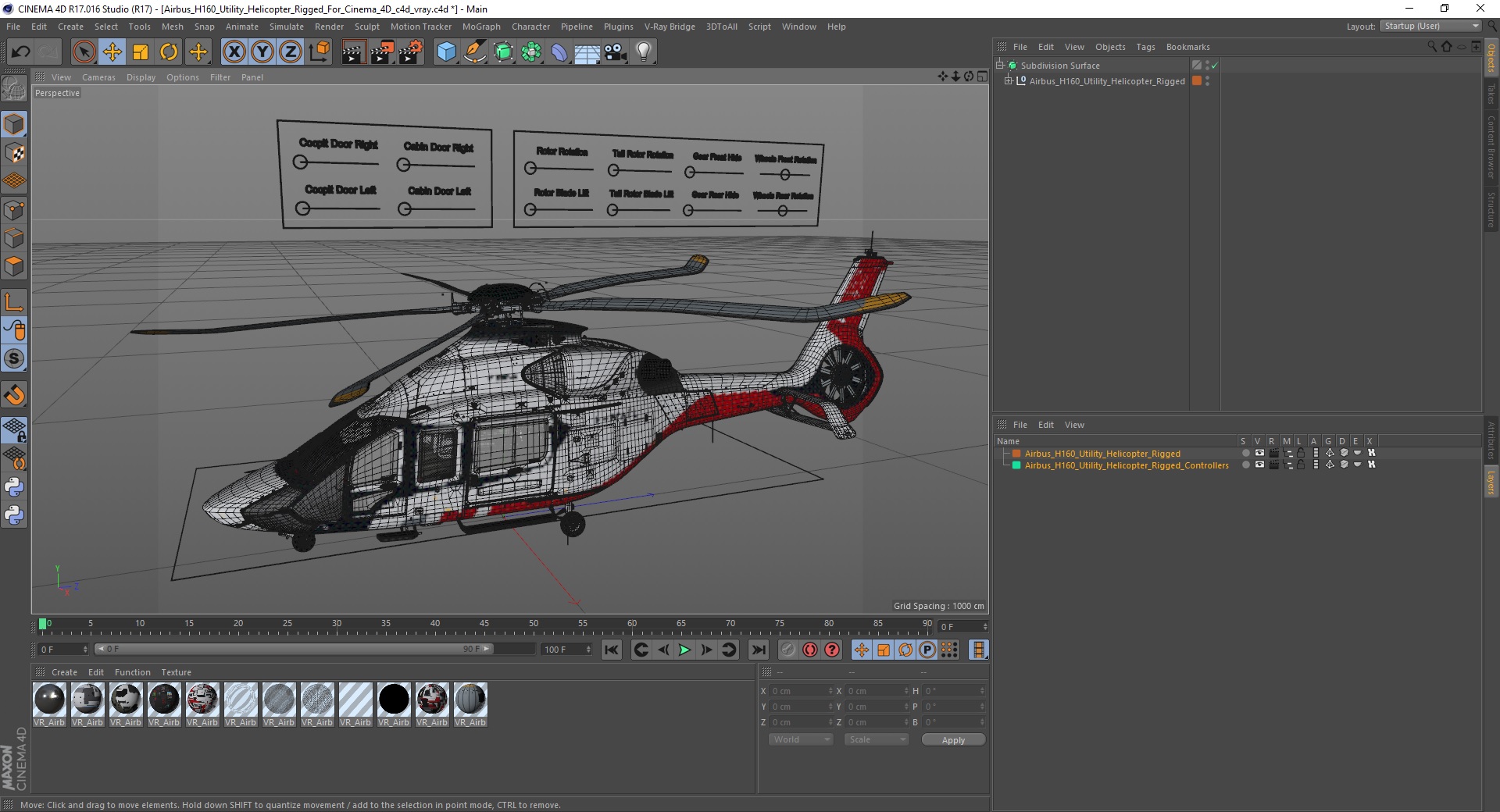Select Airbus_H160_Utility_Helicopter_Rigged_Controllers layer name
The height and width of the screenshot is (812, 1500).
click(1127, 465)
